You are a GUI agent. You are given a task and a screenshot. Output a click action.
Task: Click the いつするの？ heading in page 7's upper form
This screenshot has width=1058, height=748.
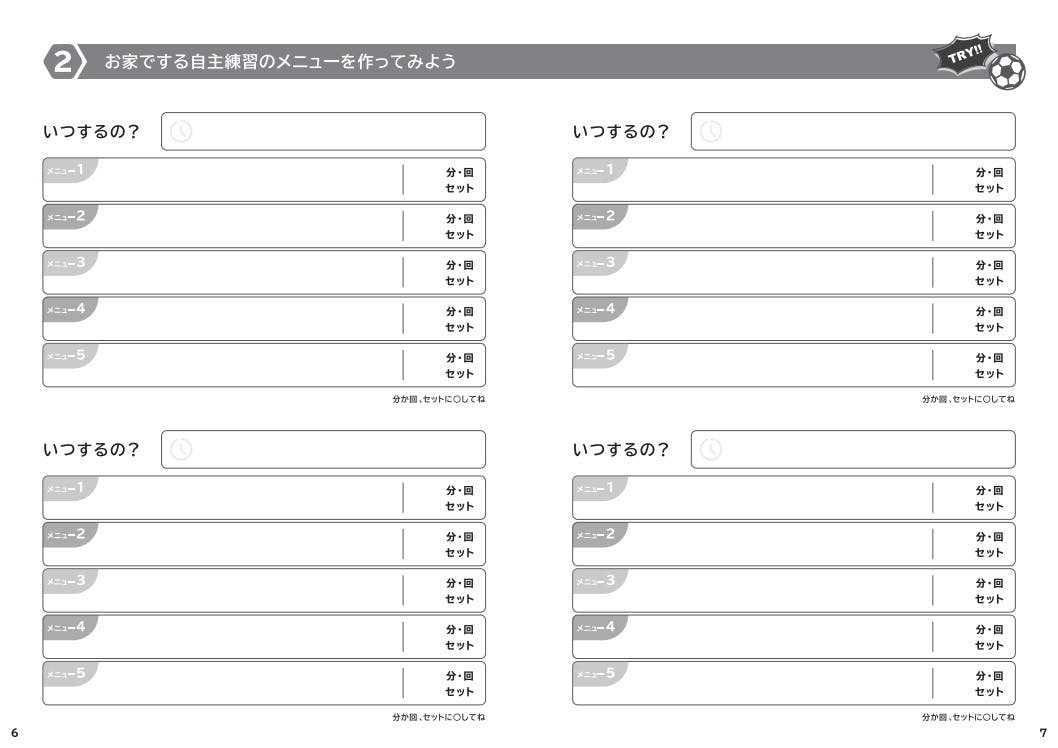click(620, 132)
